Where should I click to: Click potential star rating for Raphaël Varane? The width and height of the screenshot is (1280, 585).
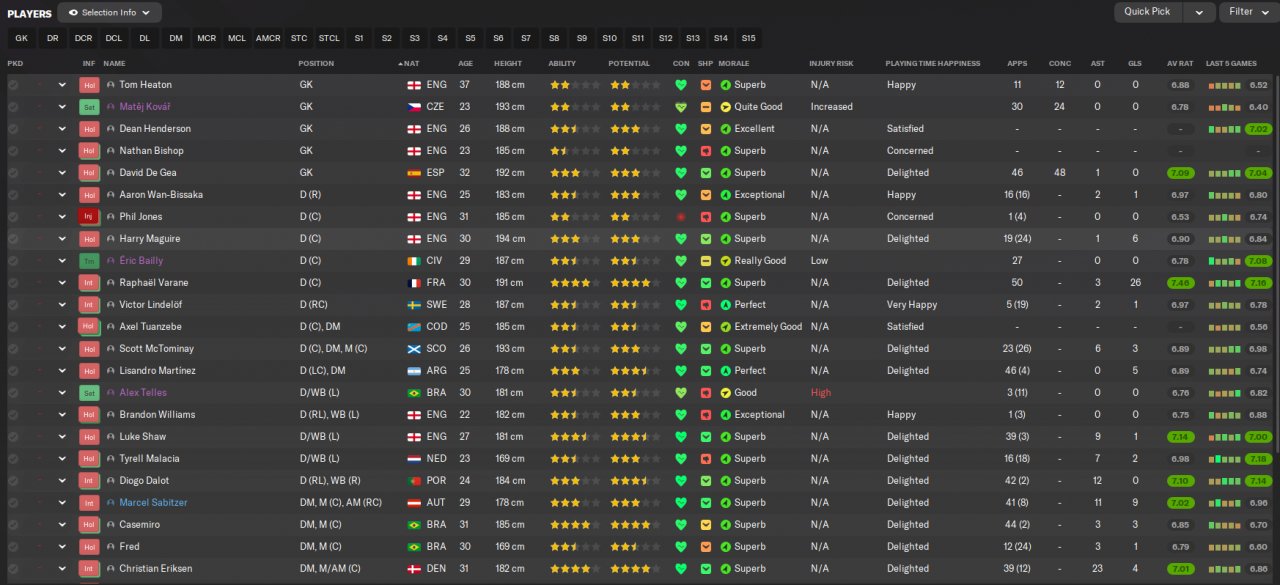(634, 283)
